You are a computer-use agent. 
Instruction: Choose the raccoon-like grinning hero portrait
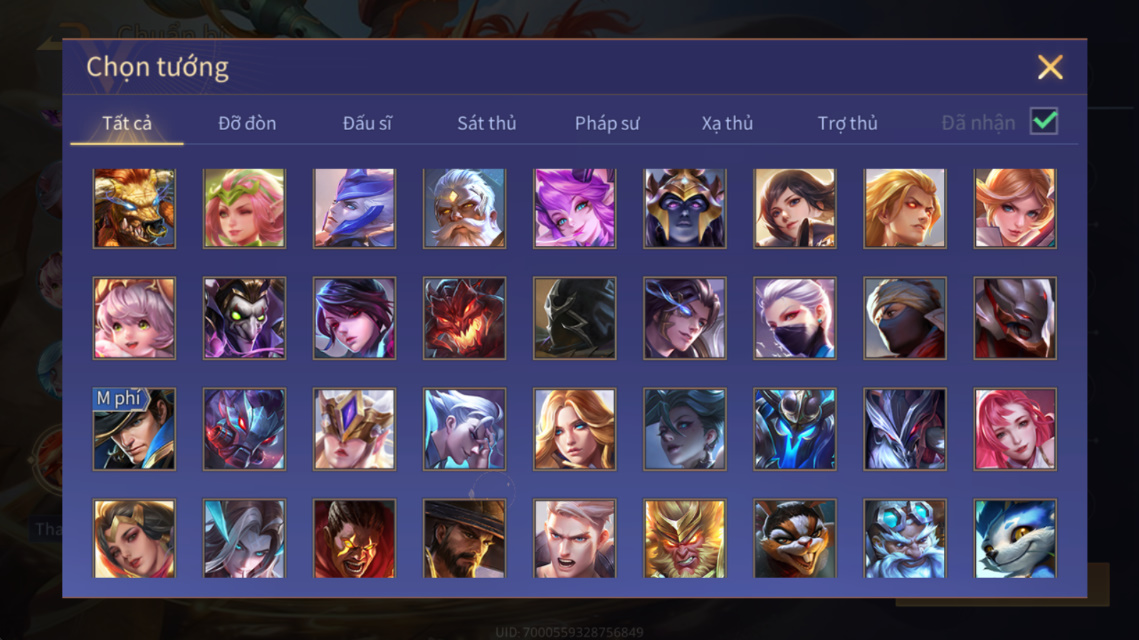(795, 538)
